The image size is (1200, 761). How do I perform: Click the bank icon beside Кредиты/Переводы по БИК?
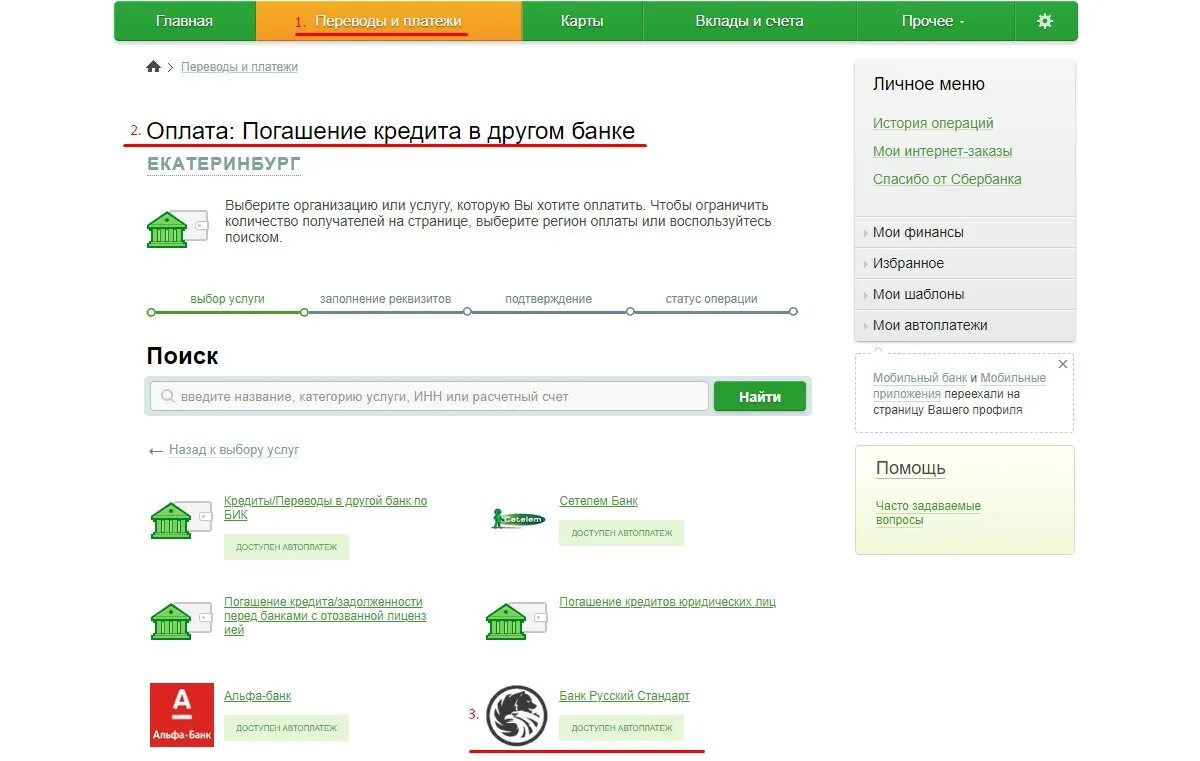(181, 520)
